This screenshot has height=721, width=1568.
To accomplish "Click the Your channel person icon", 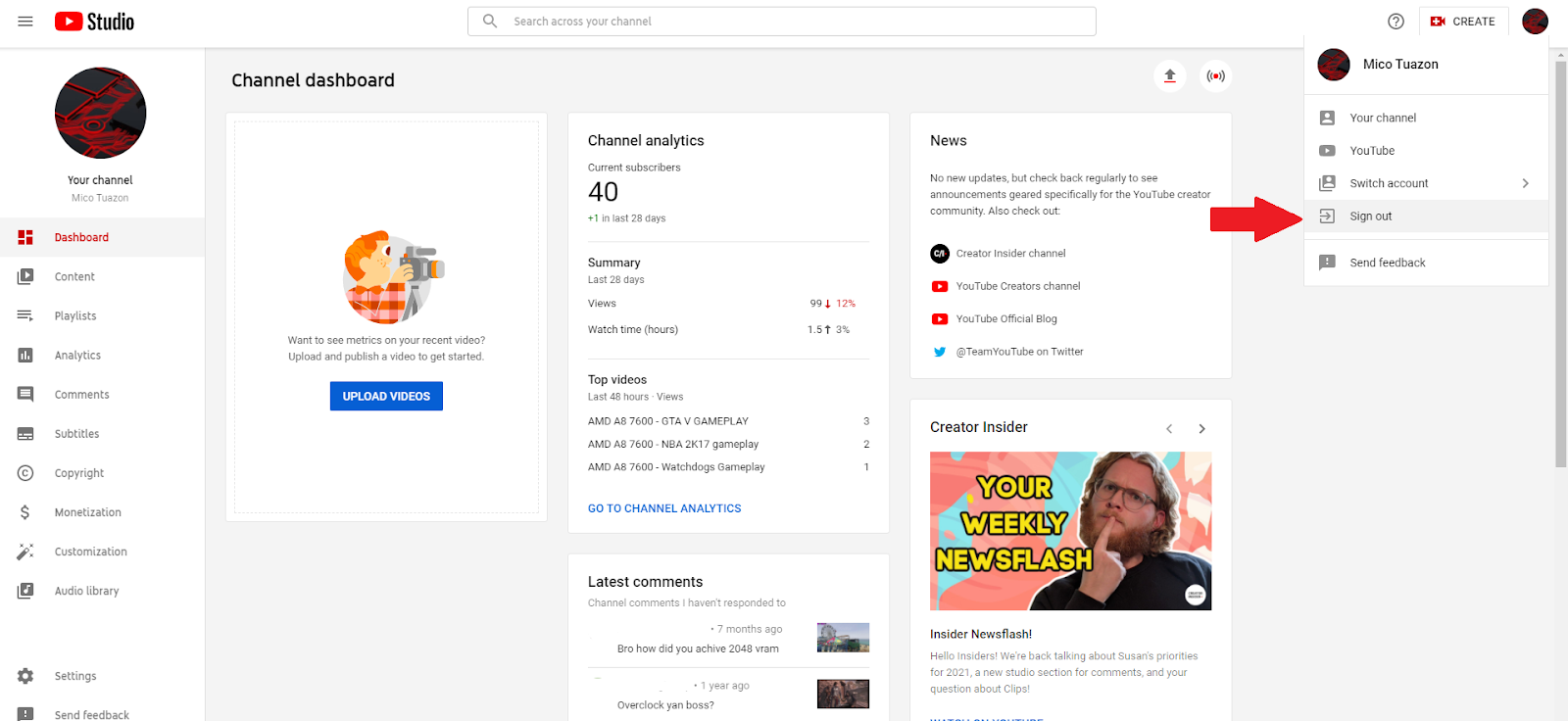I will point(1327,118).
